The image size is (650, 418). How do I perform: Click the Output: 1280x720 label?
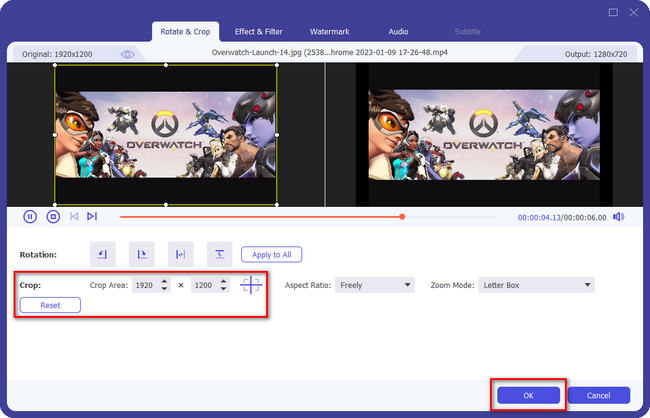coord(596,54)
